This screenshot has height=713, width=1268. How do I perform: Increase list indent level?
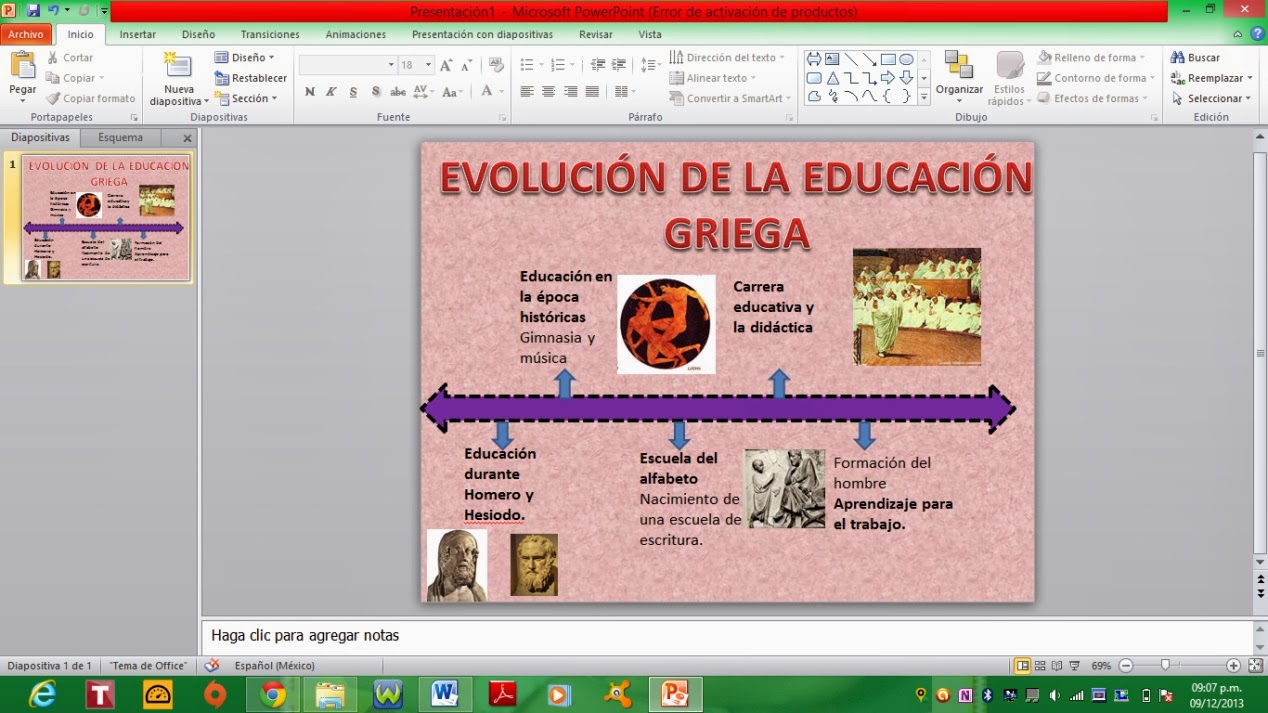pos(621,65)
